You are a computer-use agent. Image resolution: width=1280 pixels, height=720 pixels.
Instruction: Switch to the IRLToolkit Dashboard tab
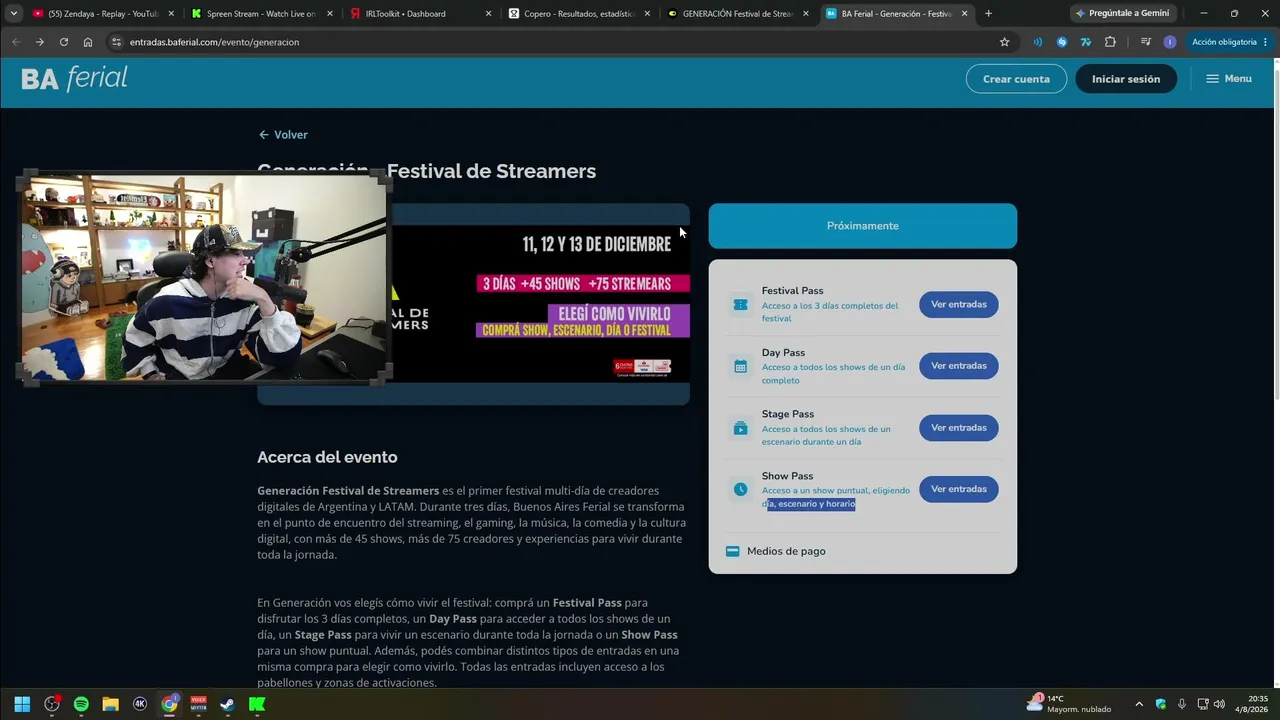pos(420,14)
